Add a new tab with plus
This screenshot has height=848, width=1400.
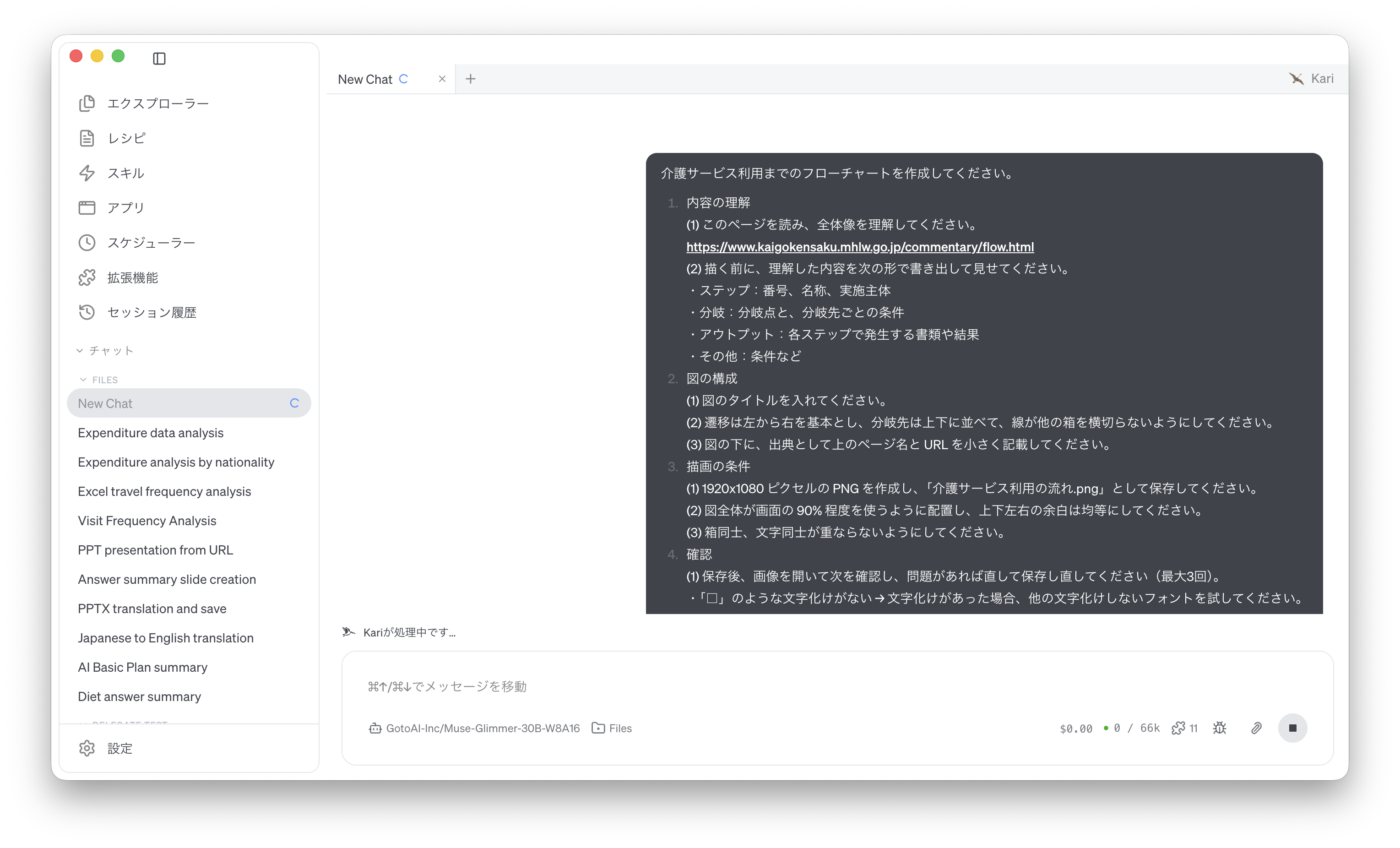(x=471, y=79)
